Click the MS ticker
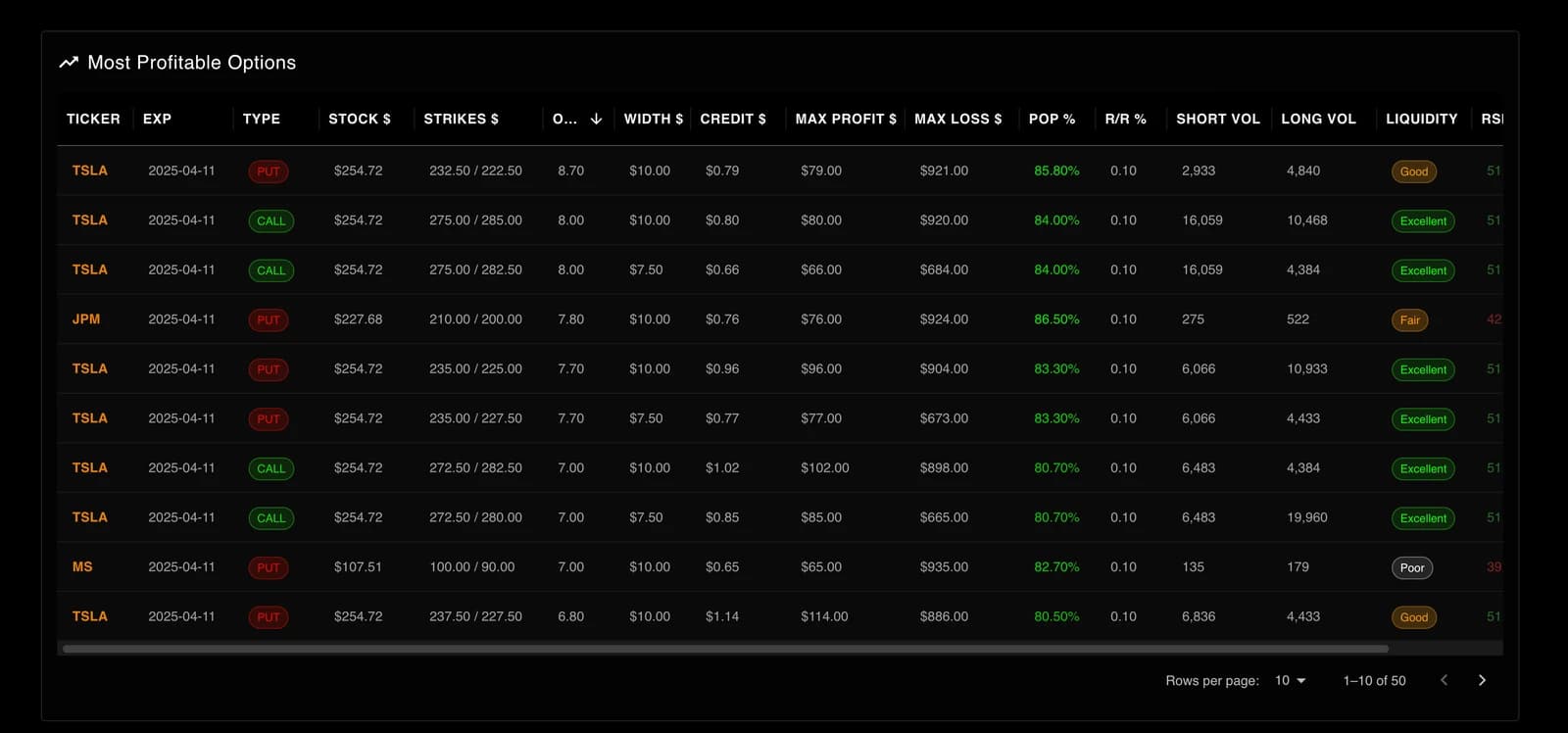The width and height of the screenshot is (1568, 733). (x=82, y=567)
